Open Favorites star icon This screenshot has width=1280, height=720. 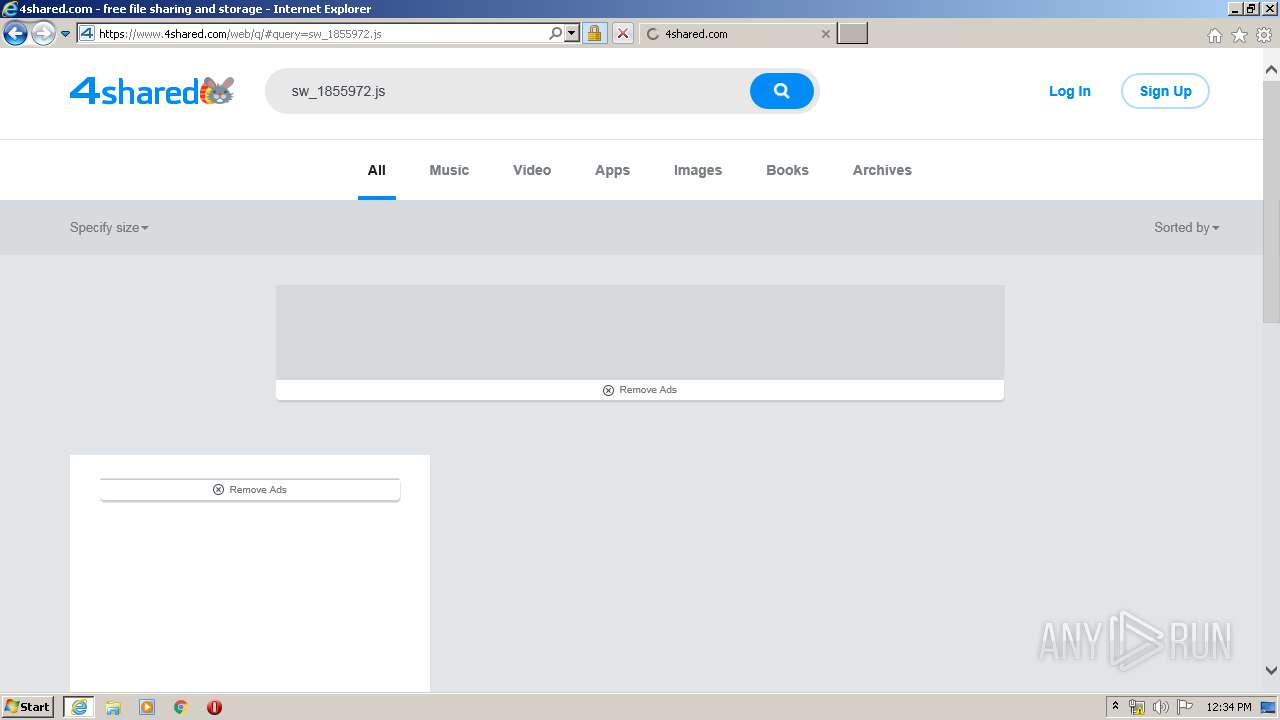click(1239, 35)
